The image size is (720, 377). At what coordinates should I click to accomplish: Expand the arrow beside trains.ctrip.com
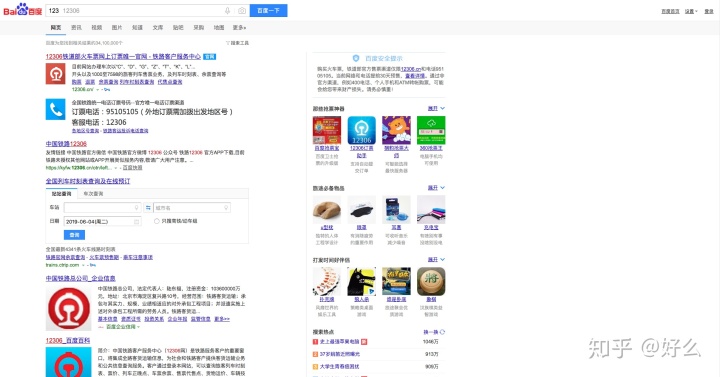pyautogui.click(x=84, y=265)
